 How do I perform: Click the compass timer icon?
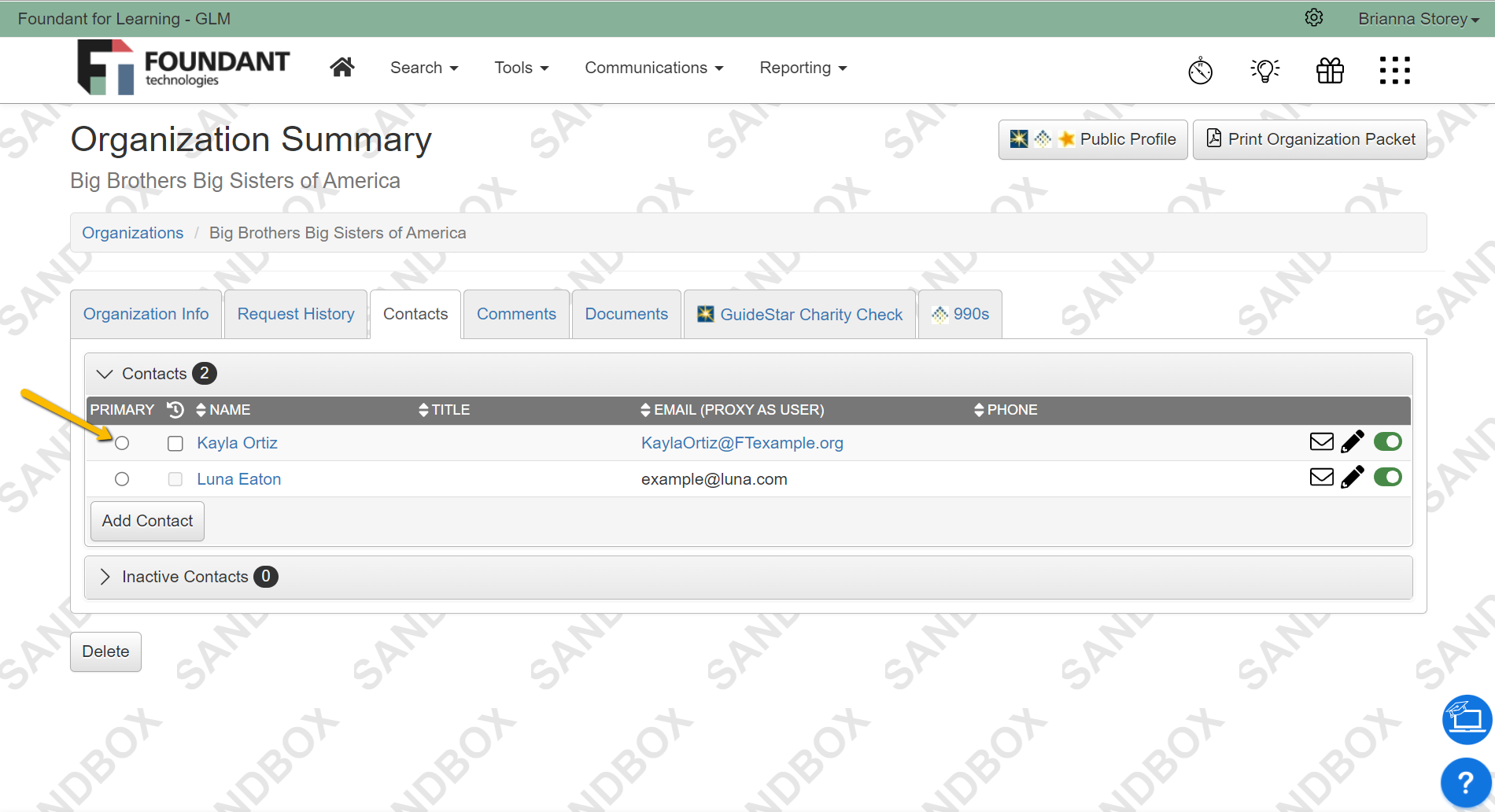pyautogui.click(x=1200, y=70)
